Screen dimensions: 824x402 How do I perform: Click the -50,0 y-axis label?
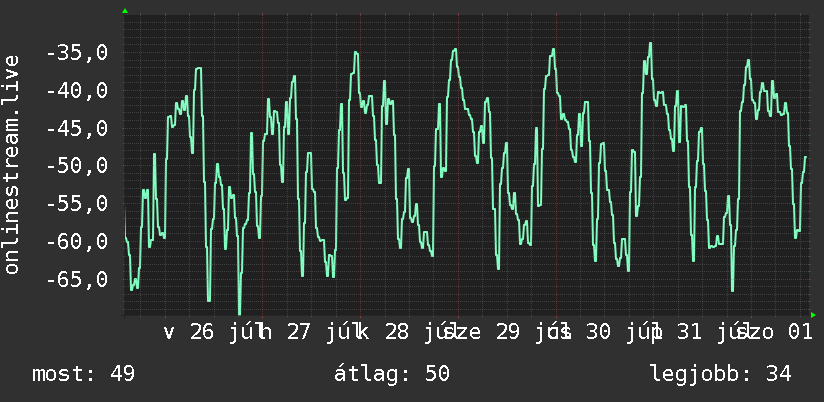pyautogui.click(x=77, y=167)
